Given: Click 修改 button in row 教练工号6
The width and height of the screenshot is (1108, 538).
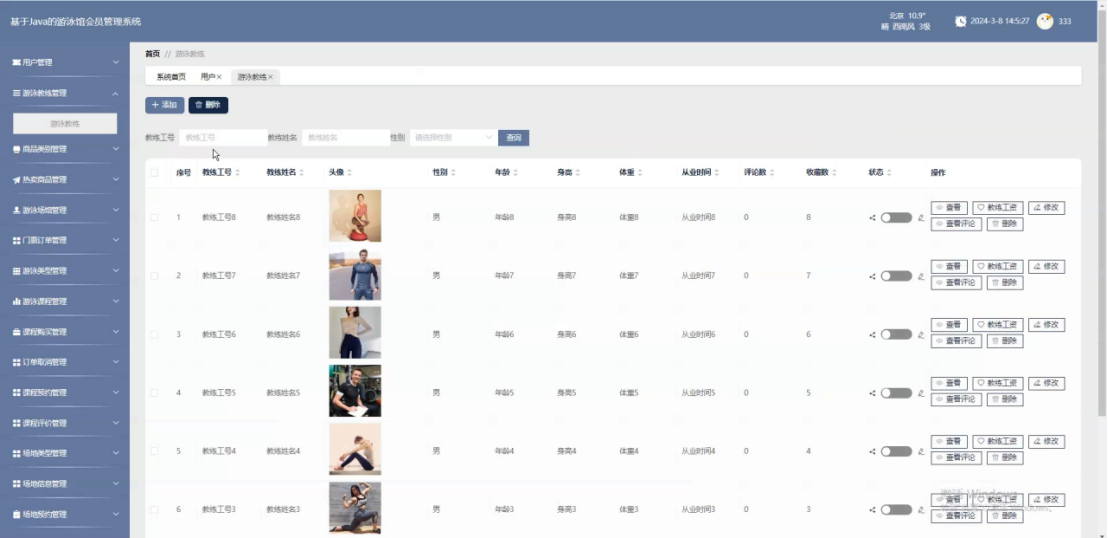Looking at the screenshot, I should tap(1047, 325).
